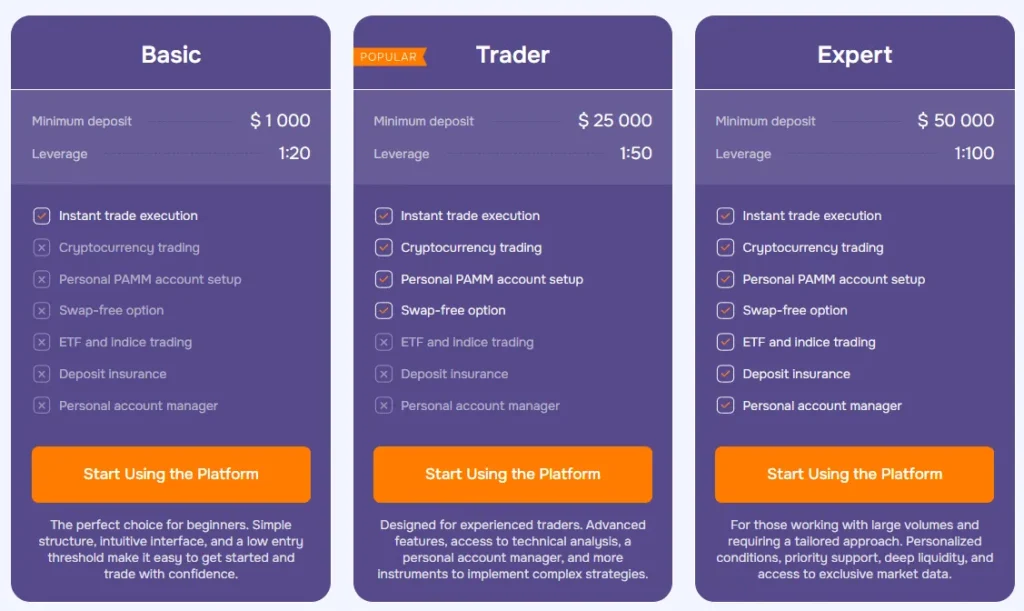Select the Expert plan heading
This screenshot has height=611, width=1024.
[854, 55]
